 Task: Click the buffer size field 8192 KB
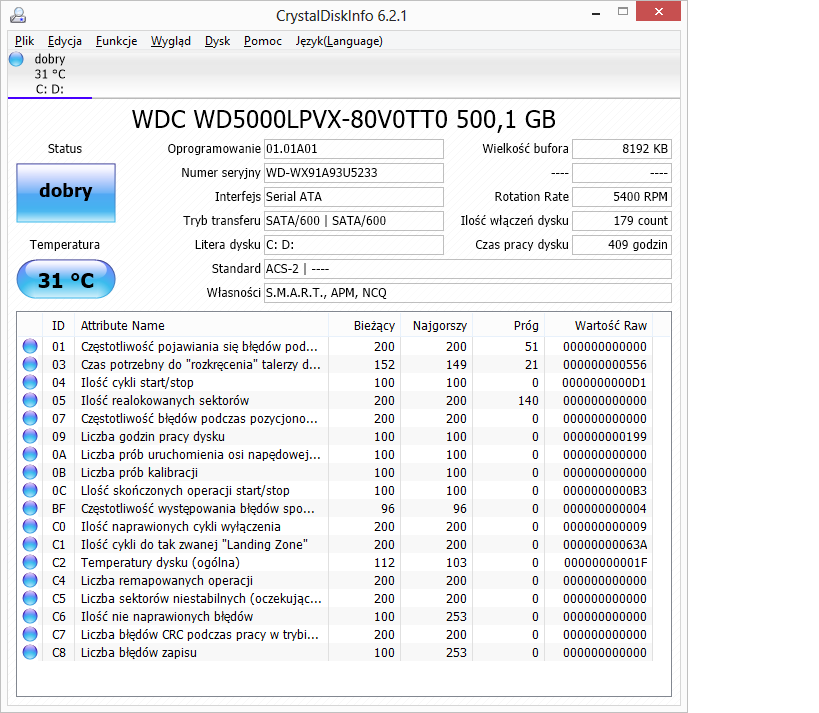(x=622, y=149)
